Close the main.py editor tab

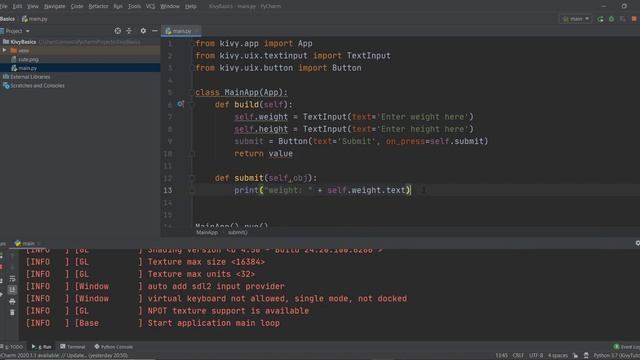(197, 31)
